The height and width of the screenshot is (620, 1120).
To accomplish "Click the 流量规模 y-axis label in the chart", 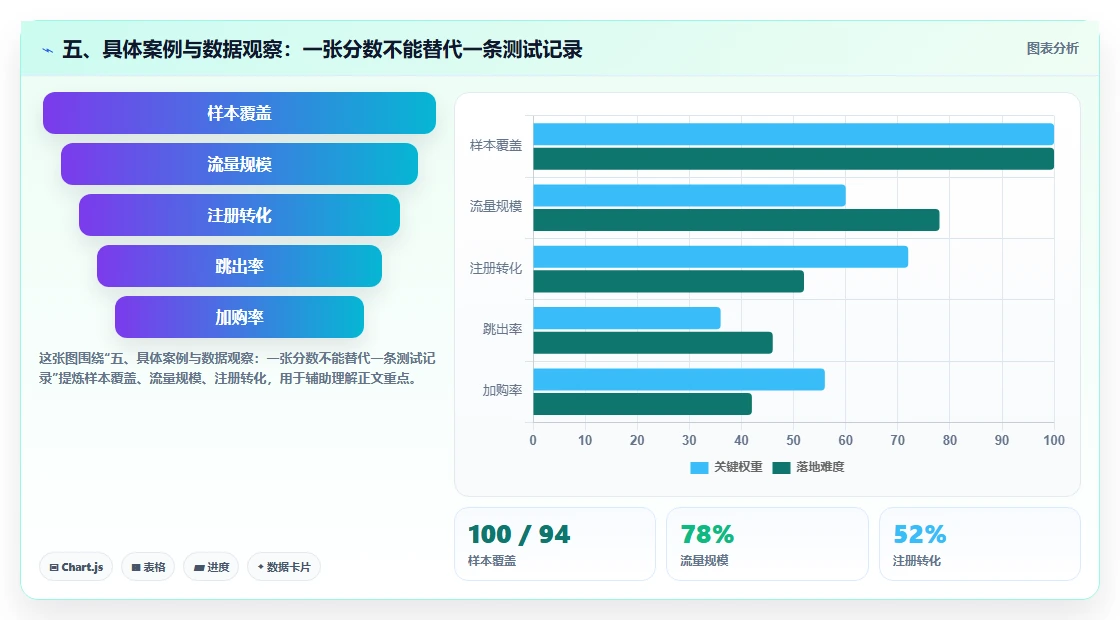I will pyautogui.click(x=496, y=206).
